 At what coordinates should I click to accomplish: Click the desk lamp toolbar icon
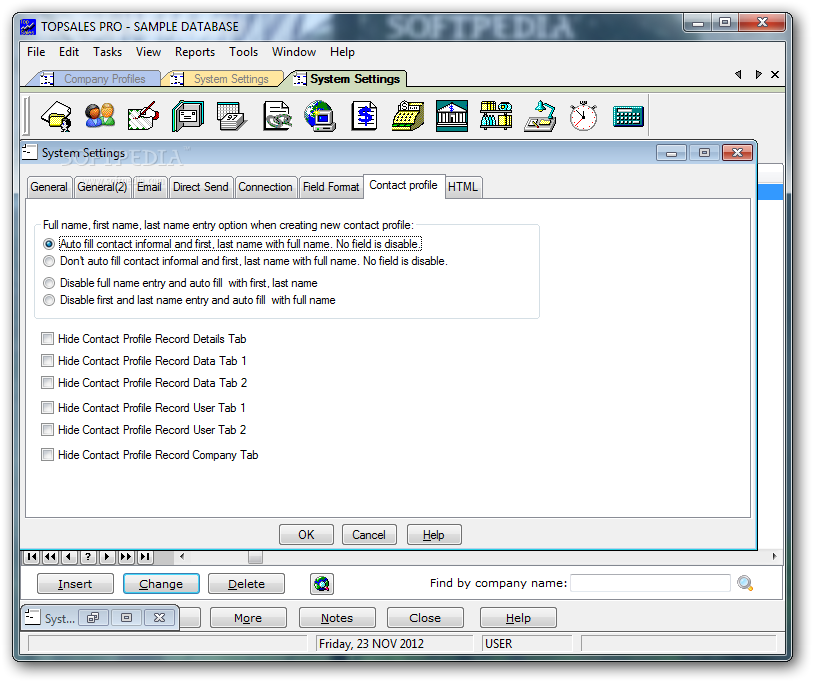click(540, 116)
